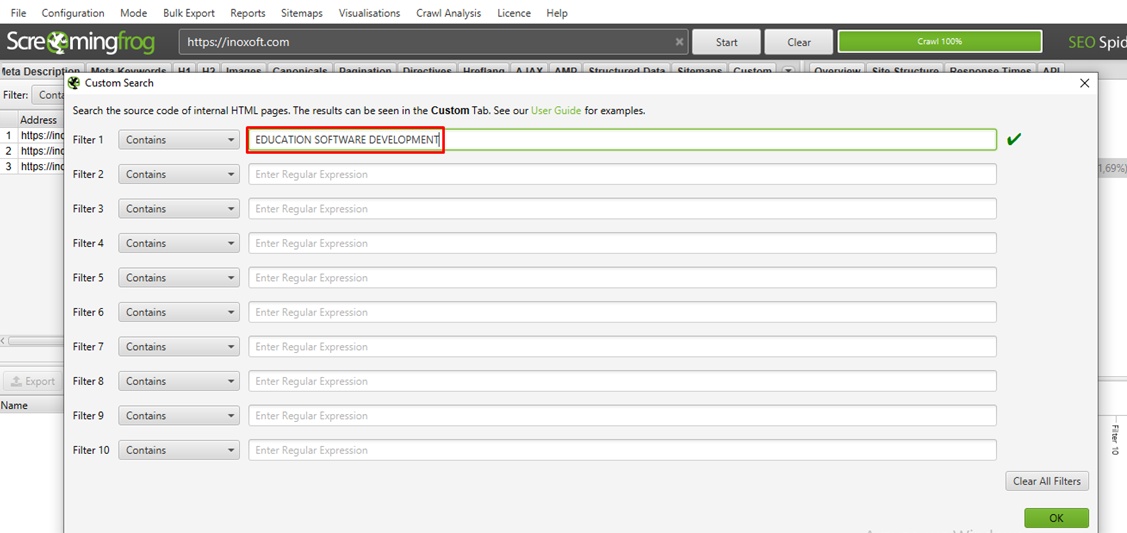
Task: Open the Mode menu
Action: pyautogui.click(x=134, y=13)
